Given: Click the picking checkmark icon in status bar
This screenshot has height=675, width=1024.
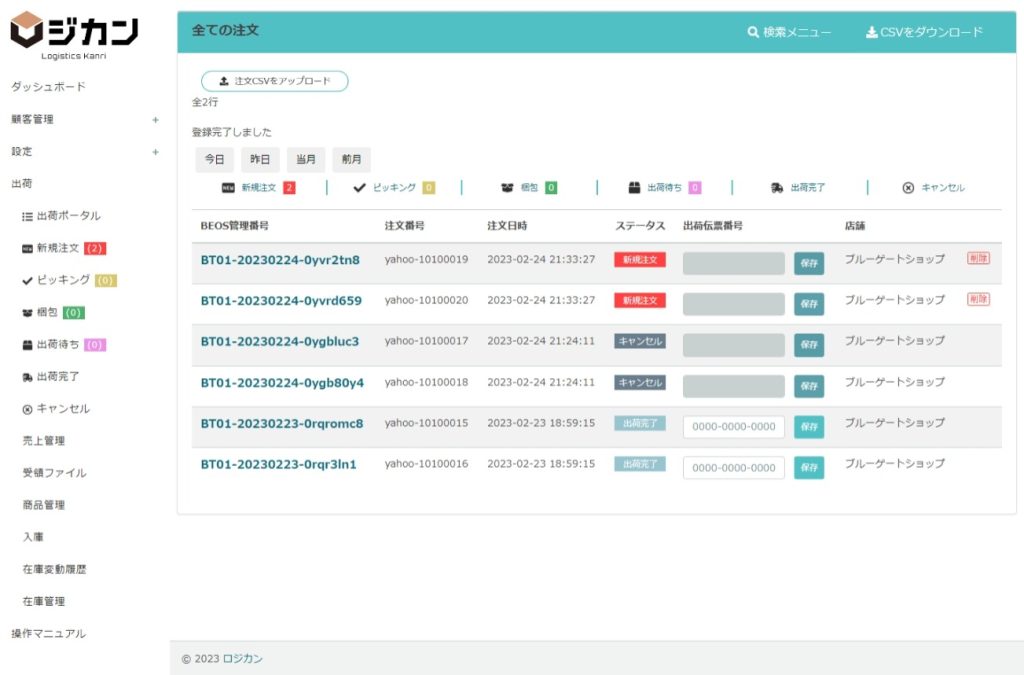Looking at the screenshot, I should [359, 187].
